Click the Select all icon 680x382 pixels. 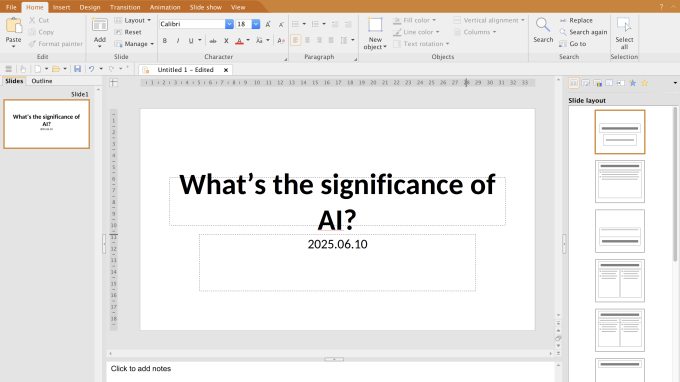tap(624, 25)
